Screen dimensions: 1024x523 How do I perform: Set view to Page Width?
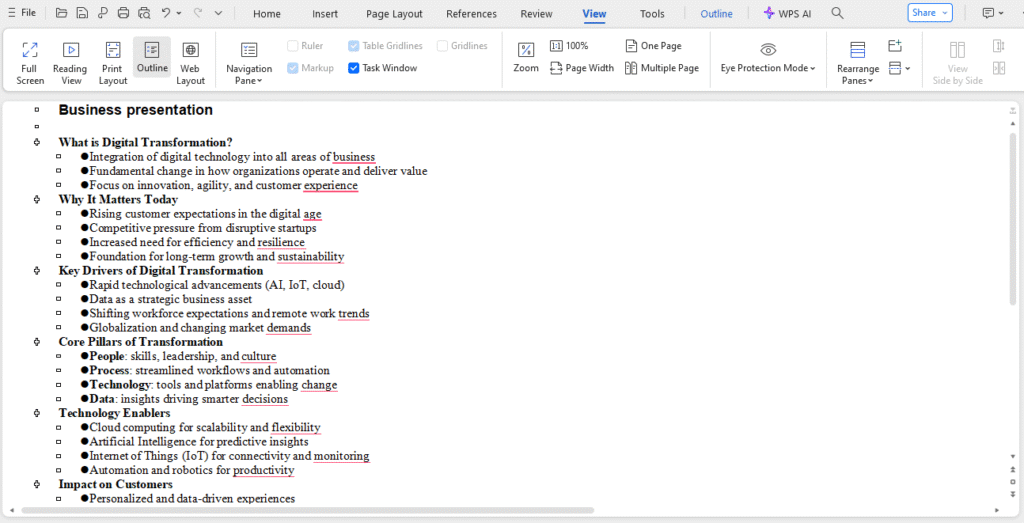point(582,68)
